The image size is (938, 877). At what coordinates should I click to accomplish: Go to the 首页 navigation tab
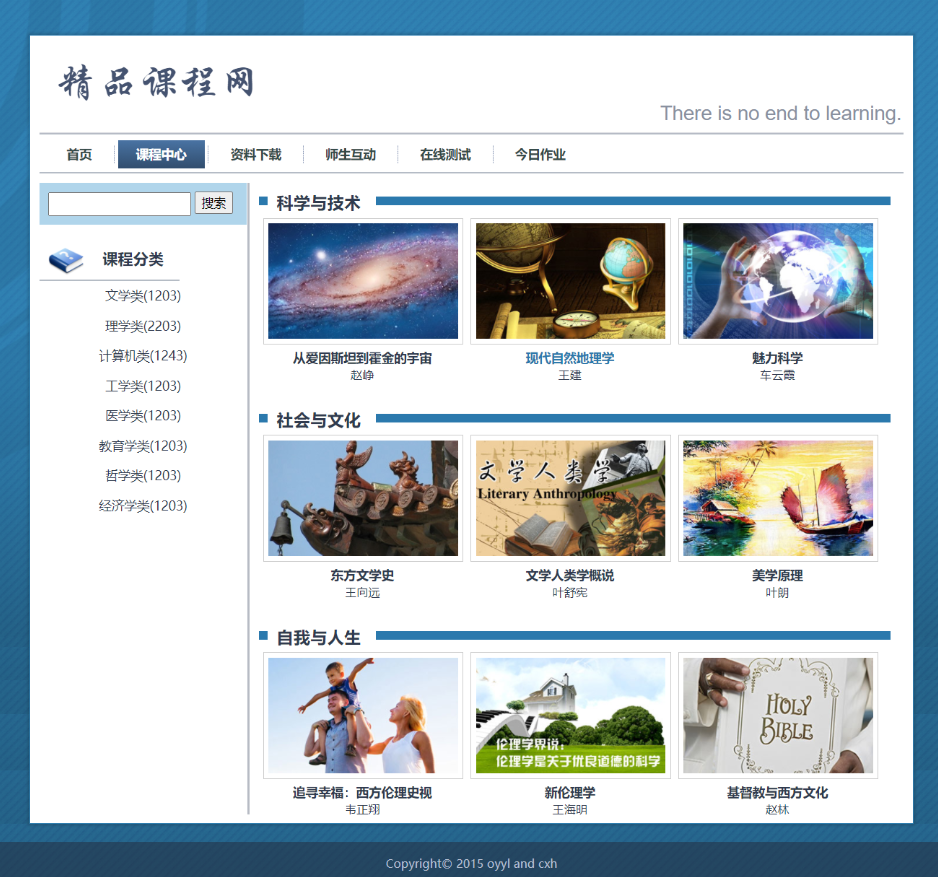[x=79, y=154]
